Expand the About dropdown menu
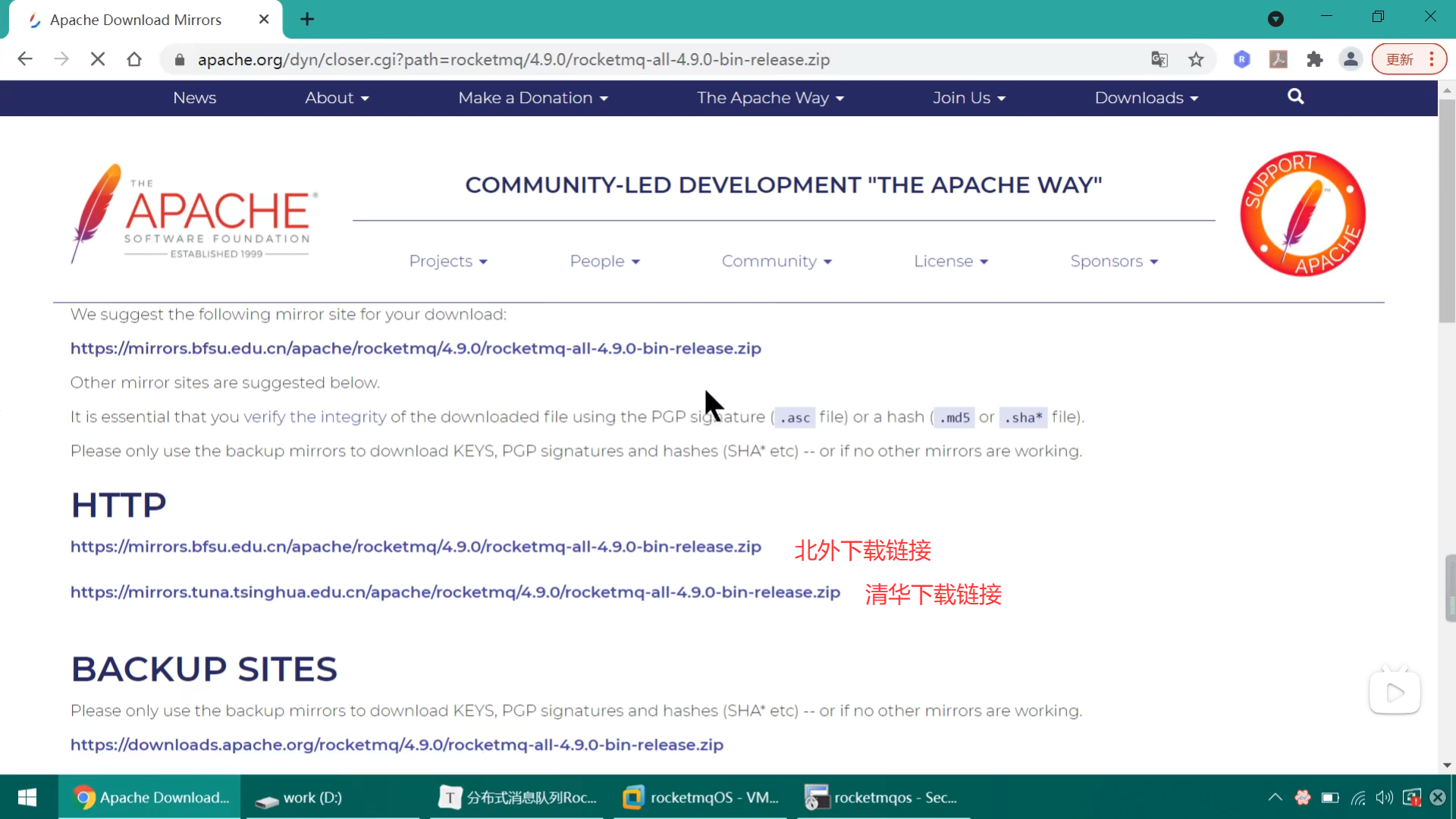This screenshot has width=1456, height=819. [x=336, y=98]
